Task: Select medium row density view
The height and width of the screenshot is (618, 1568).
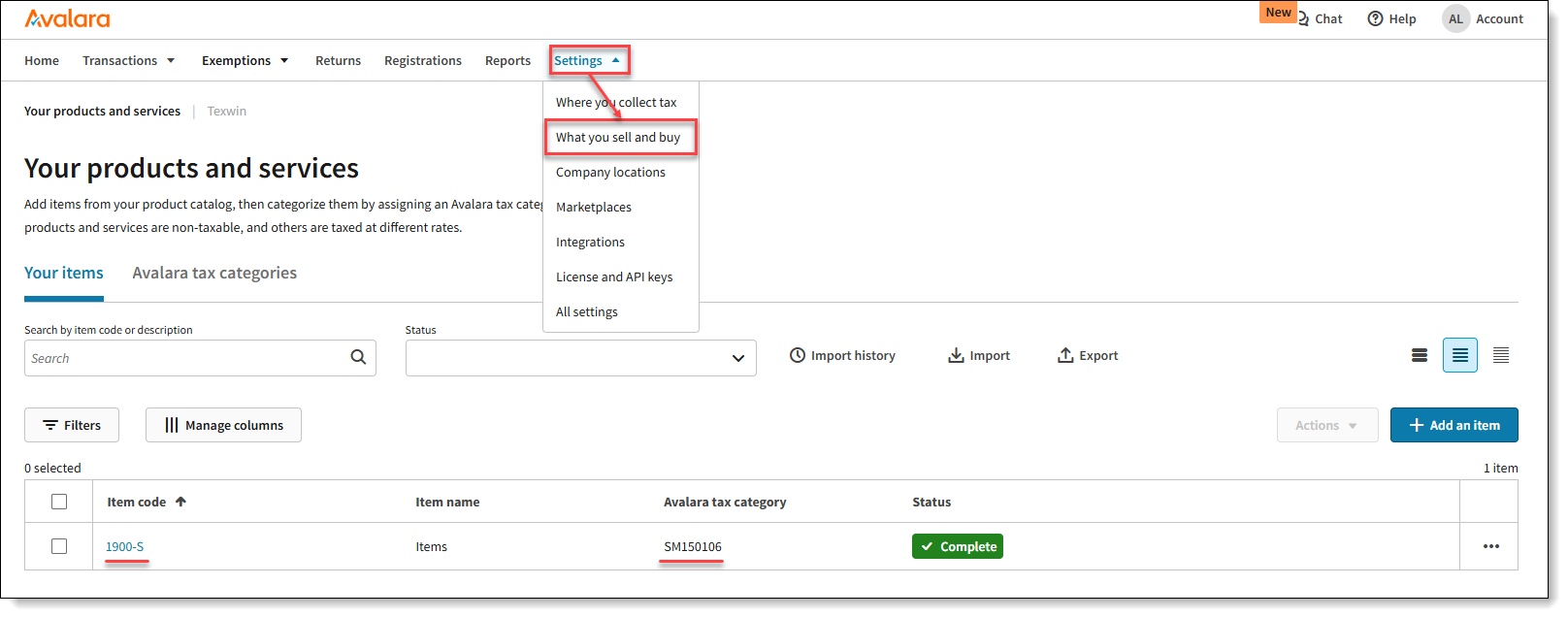Action: click(x=1459, y=356)
